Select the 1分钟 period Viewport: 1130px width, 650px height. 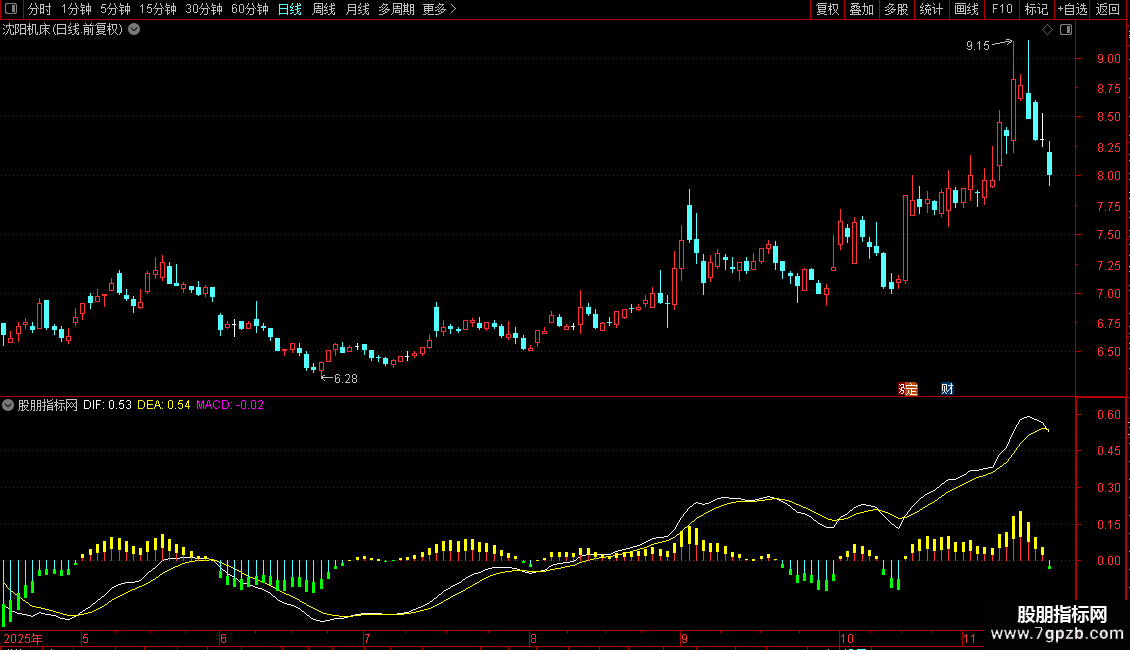coord(76,9)
